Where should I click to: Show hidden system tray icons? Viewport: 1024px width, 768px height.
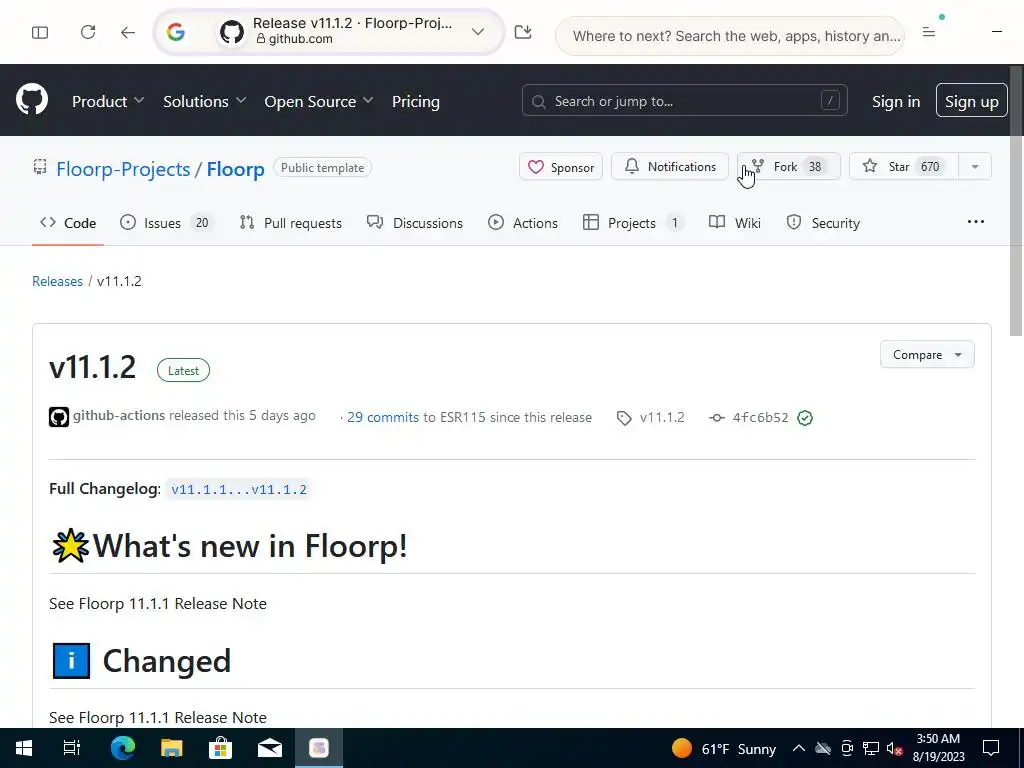799,748
